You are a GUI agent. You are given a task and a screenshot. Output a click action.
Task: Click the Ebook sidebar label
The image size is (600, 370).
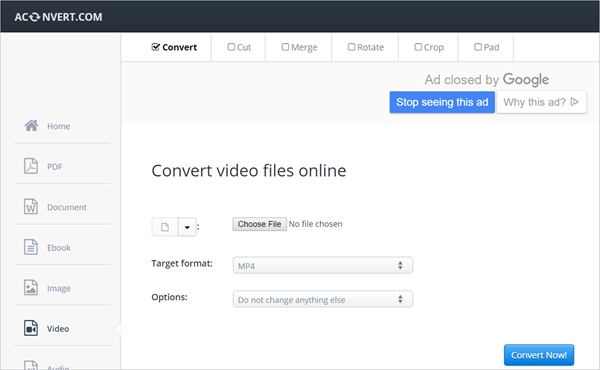click(x=59, y=248)
